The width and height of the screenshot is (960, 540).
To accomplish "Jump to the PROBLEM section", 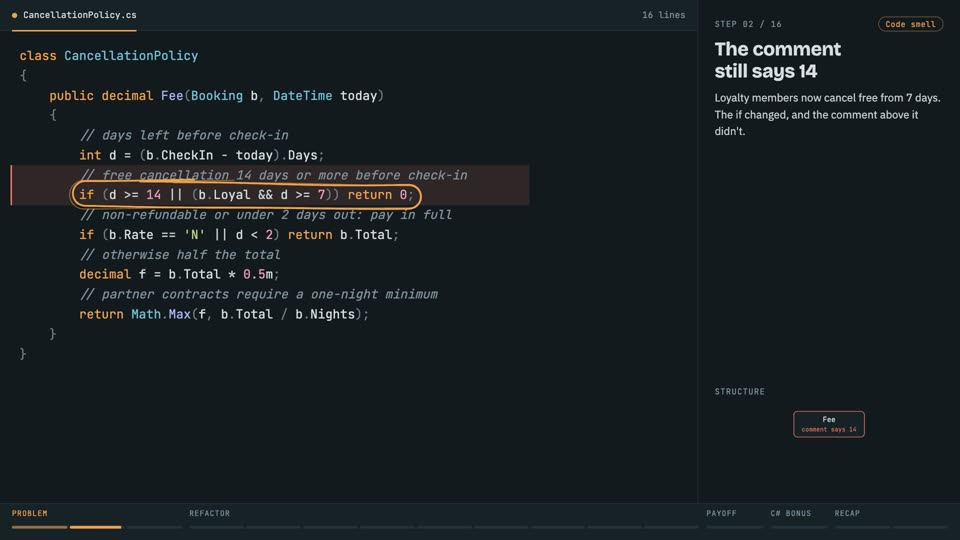I will point(29,513).
